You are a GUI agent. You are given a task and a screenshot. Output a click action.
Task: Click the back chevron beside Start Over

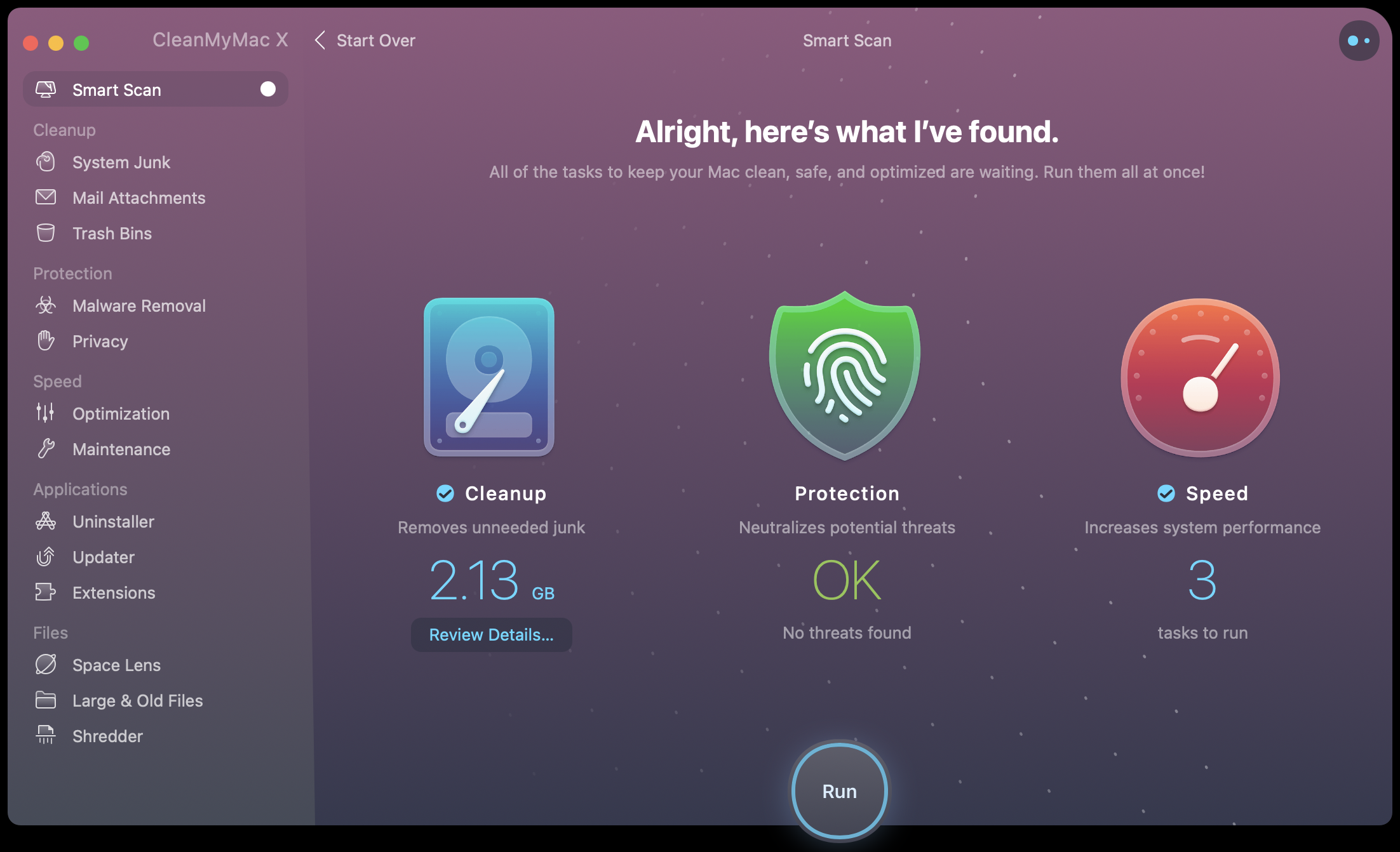[320, 41]
